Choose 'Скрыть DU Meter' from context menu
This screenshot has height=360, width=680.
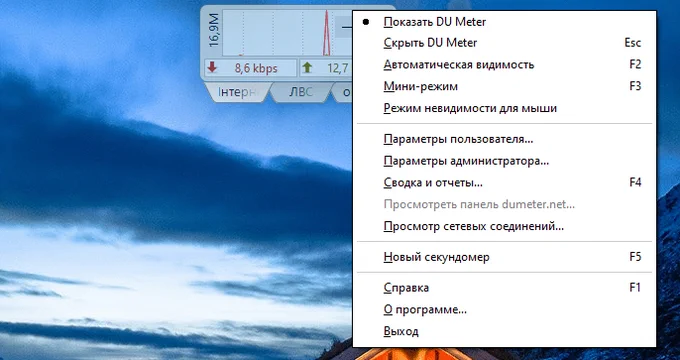pos(504,43)
